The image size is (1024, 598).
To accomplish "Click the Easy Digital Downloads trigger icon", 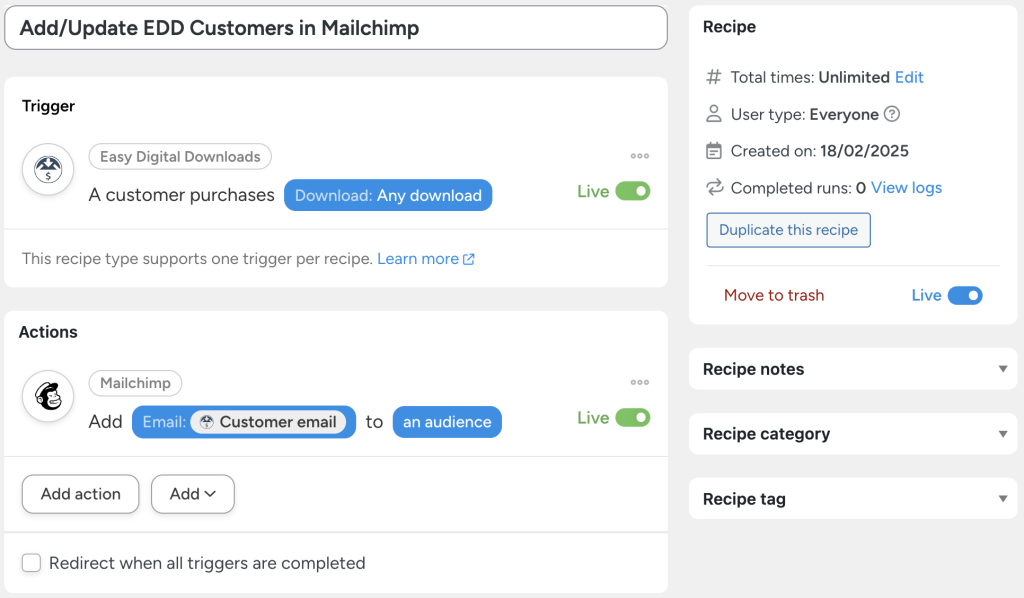I will click(47, 168).
